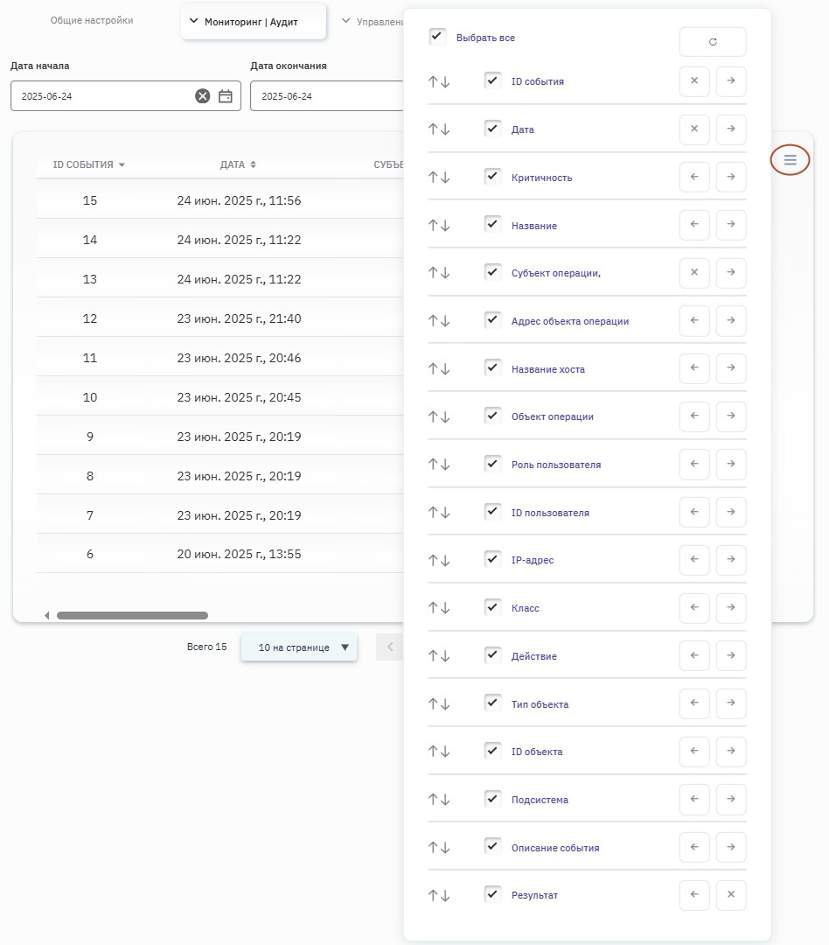The width and height of the screenshot is (829, 945).
Task: Uncheck the Описание события checkbox
Action: (492, 846)
